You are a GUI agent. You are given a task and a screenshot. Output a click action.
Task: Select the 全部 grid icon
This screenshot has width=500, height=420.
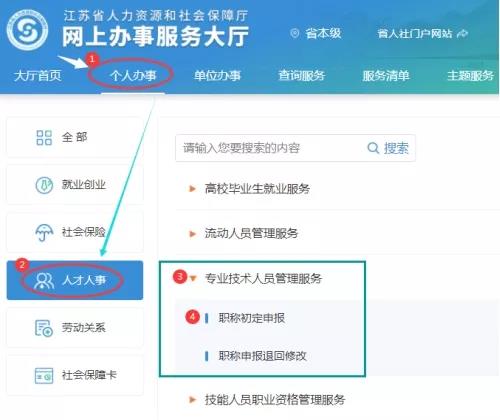click(44, 137)
